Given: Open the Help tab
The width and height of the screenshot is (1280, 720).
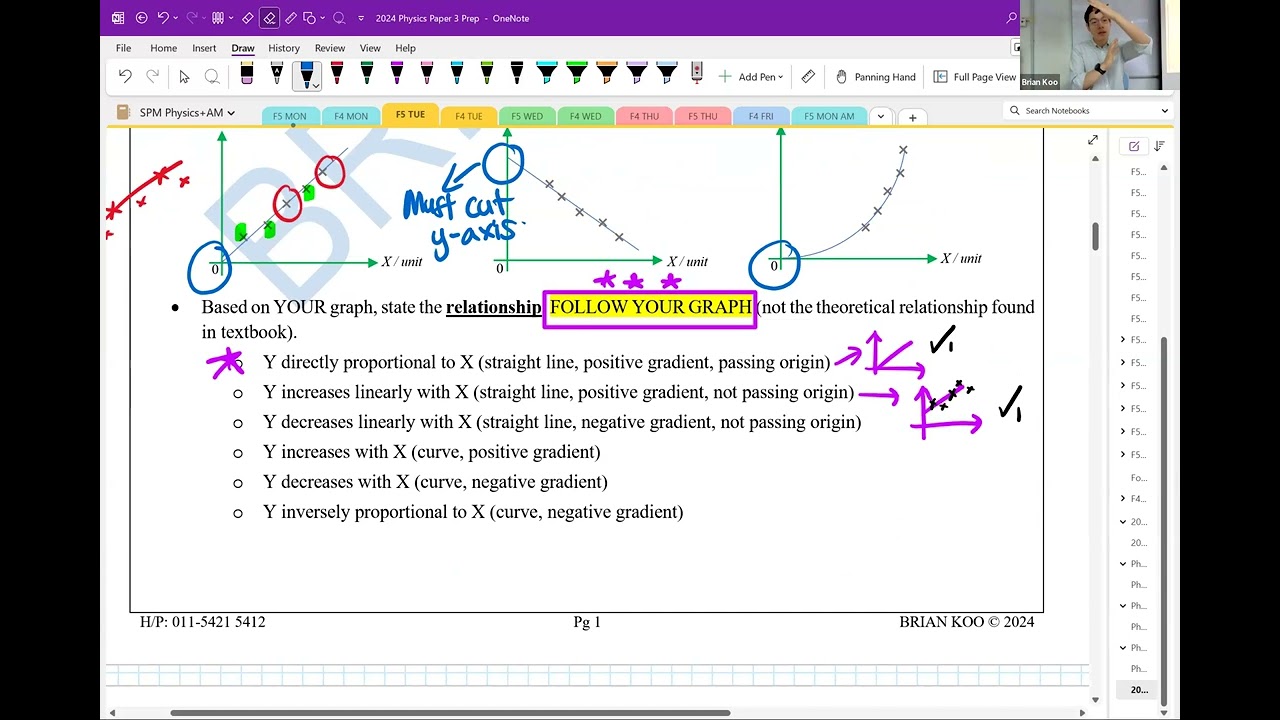Looking at the screenshot, I should coord(405,48).
